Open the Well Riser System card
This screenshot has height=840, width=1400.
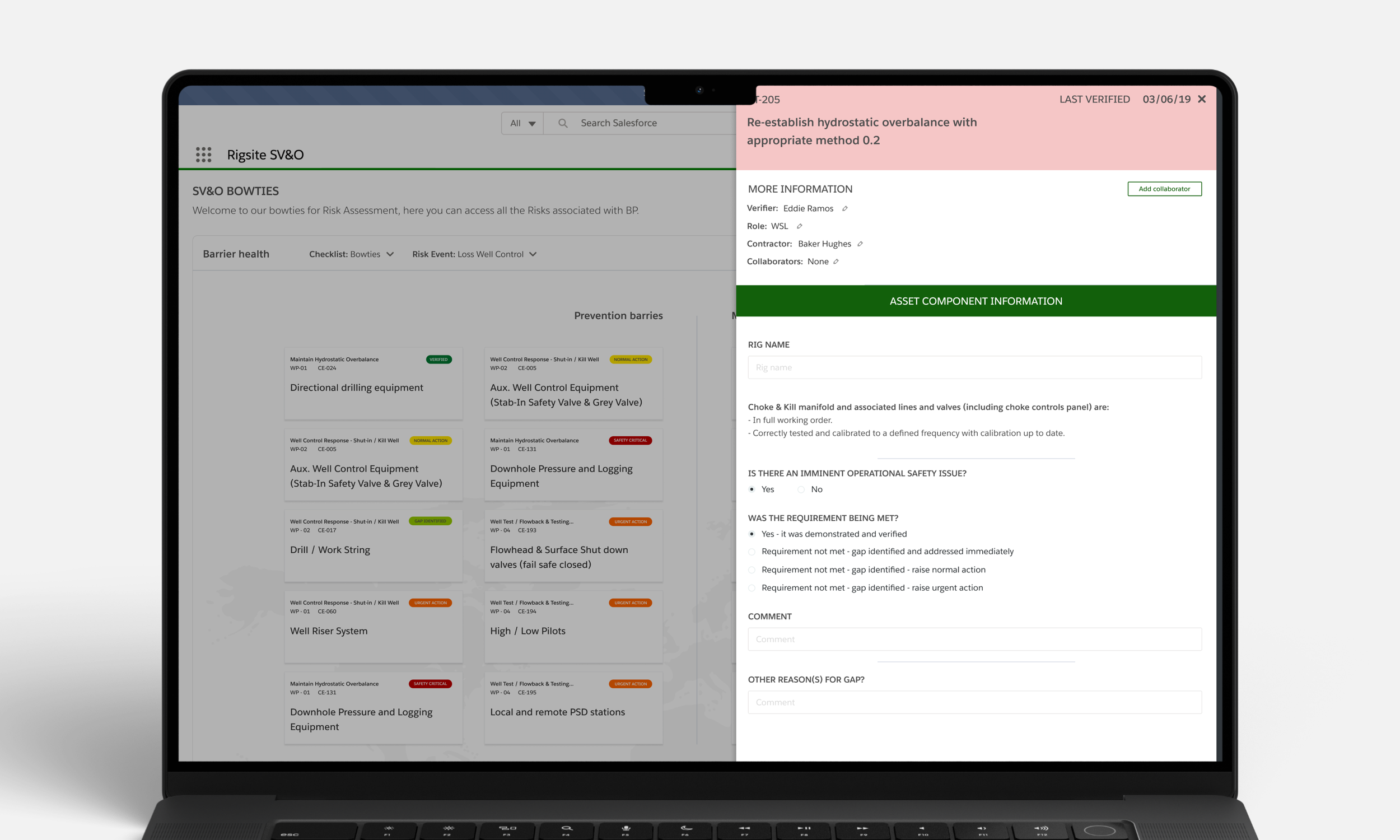[x=374, y=627]
